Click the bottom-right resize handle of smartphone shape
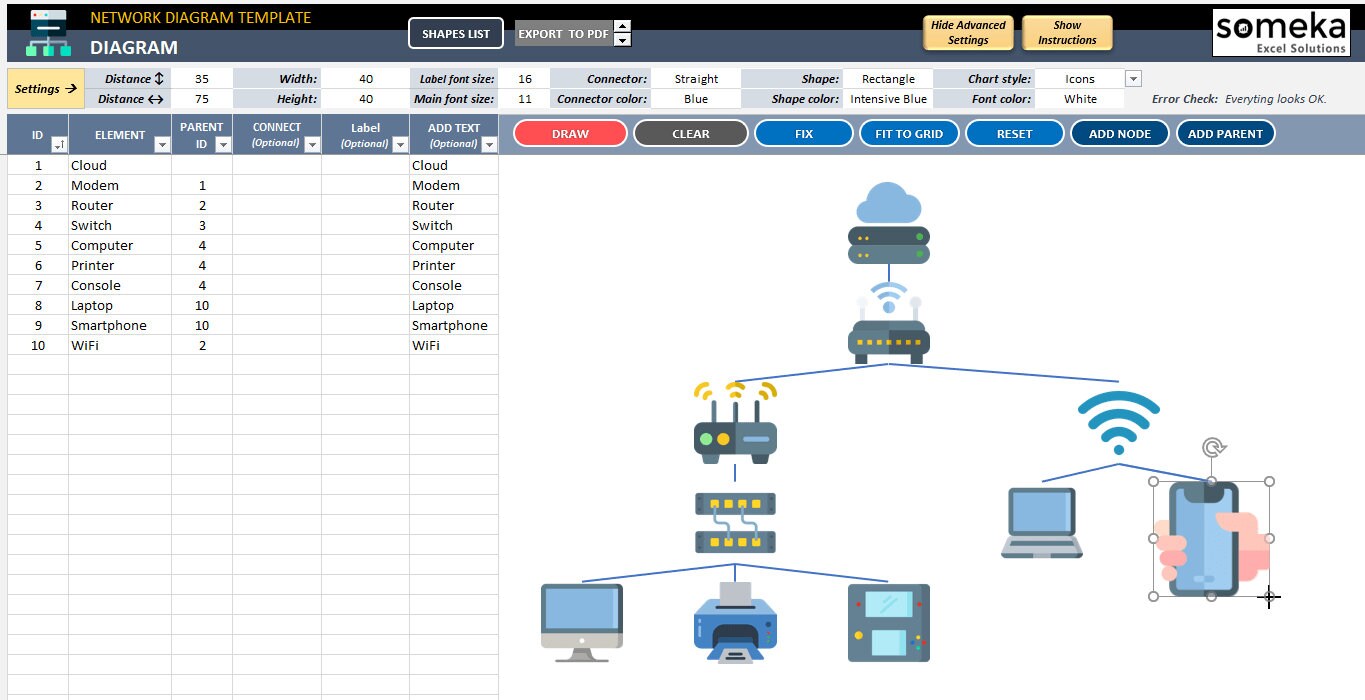This screenshot has height=700, width=1365. (x=1269, y=596)
